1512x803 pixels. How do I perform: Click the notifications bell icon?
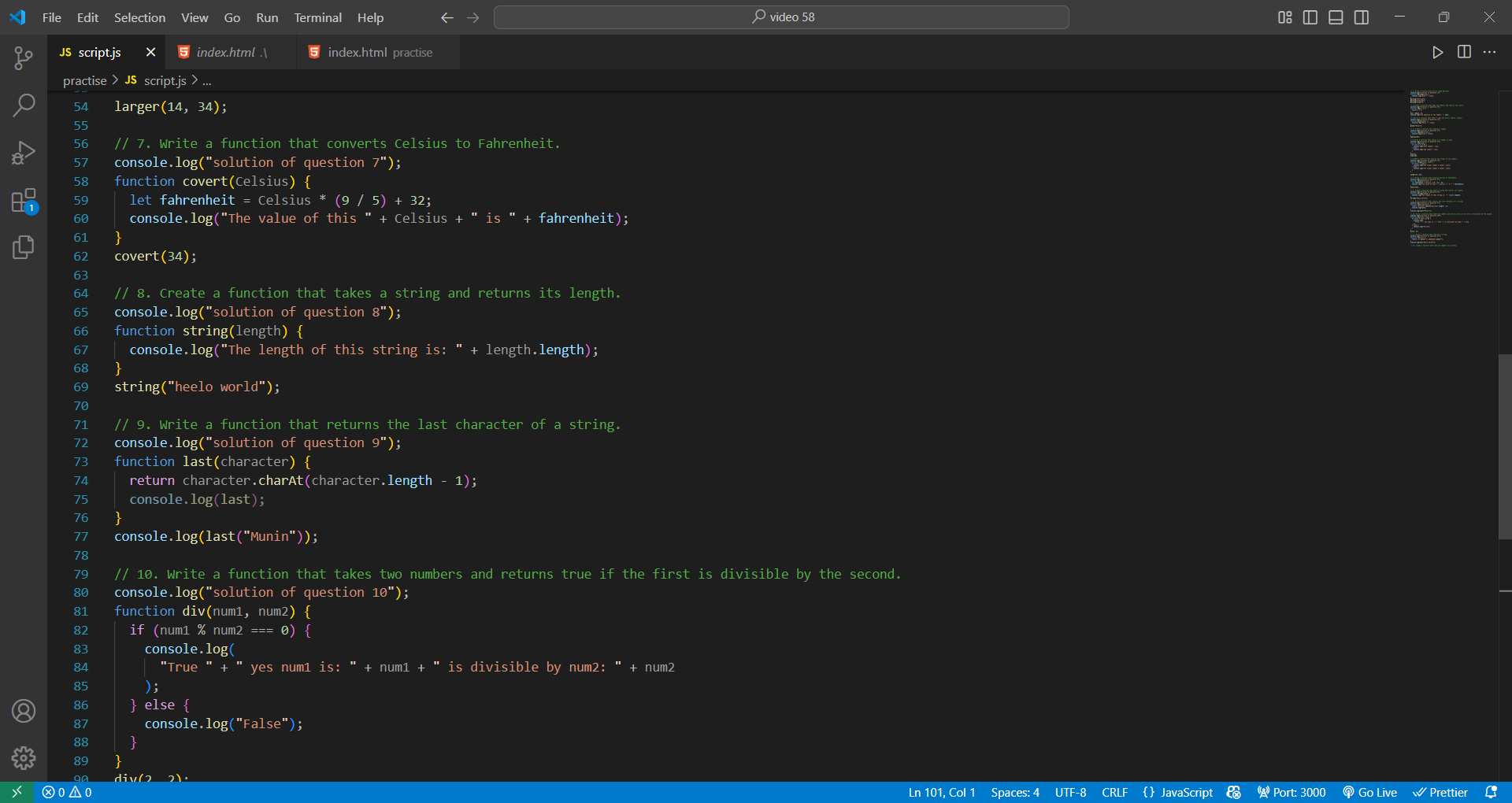tap(1491, 793)
